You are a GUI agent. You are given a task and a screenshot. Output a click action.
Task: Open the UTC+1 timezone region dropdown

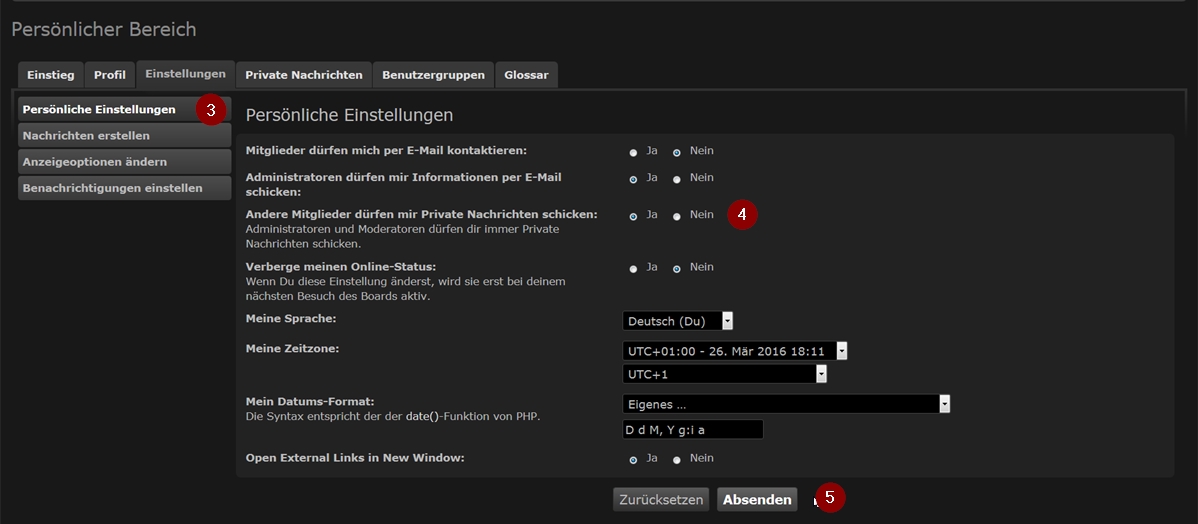(725, 374)
